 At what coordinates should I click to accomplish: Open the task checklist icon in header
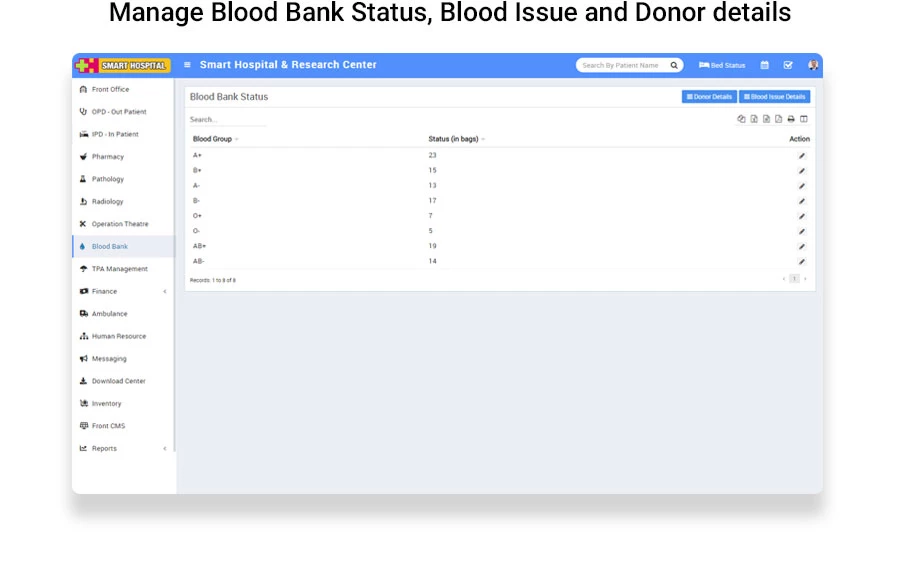pos(788,65)
